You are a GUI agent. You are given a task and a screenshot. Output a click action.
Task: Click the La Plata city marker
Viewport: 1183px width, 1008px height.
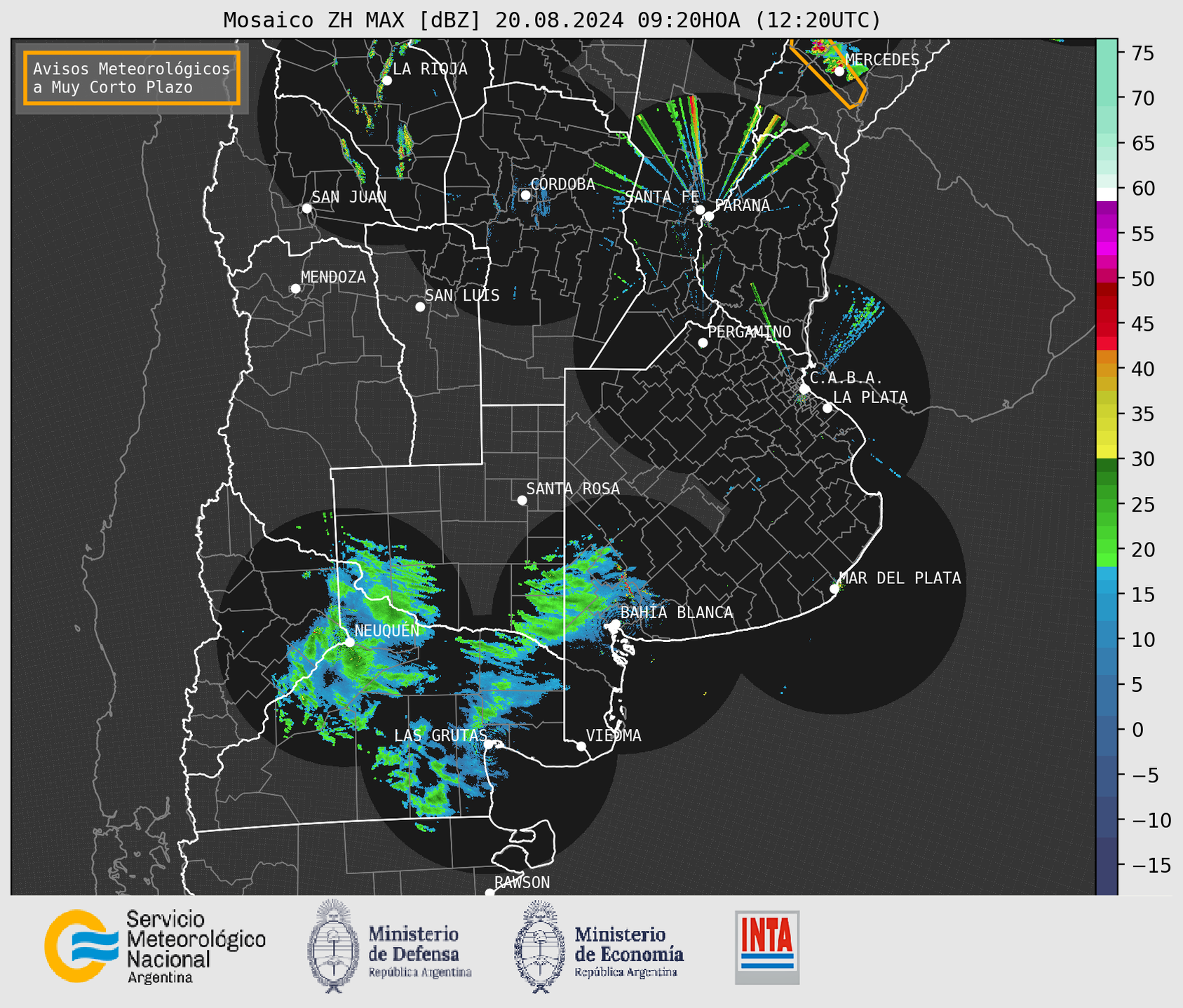point(827,408)
